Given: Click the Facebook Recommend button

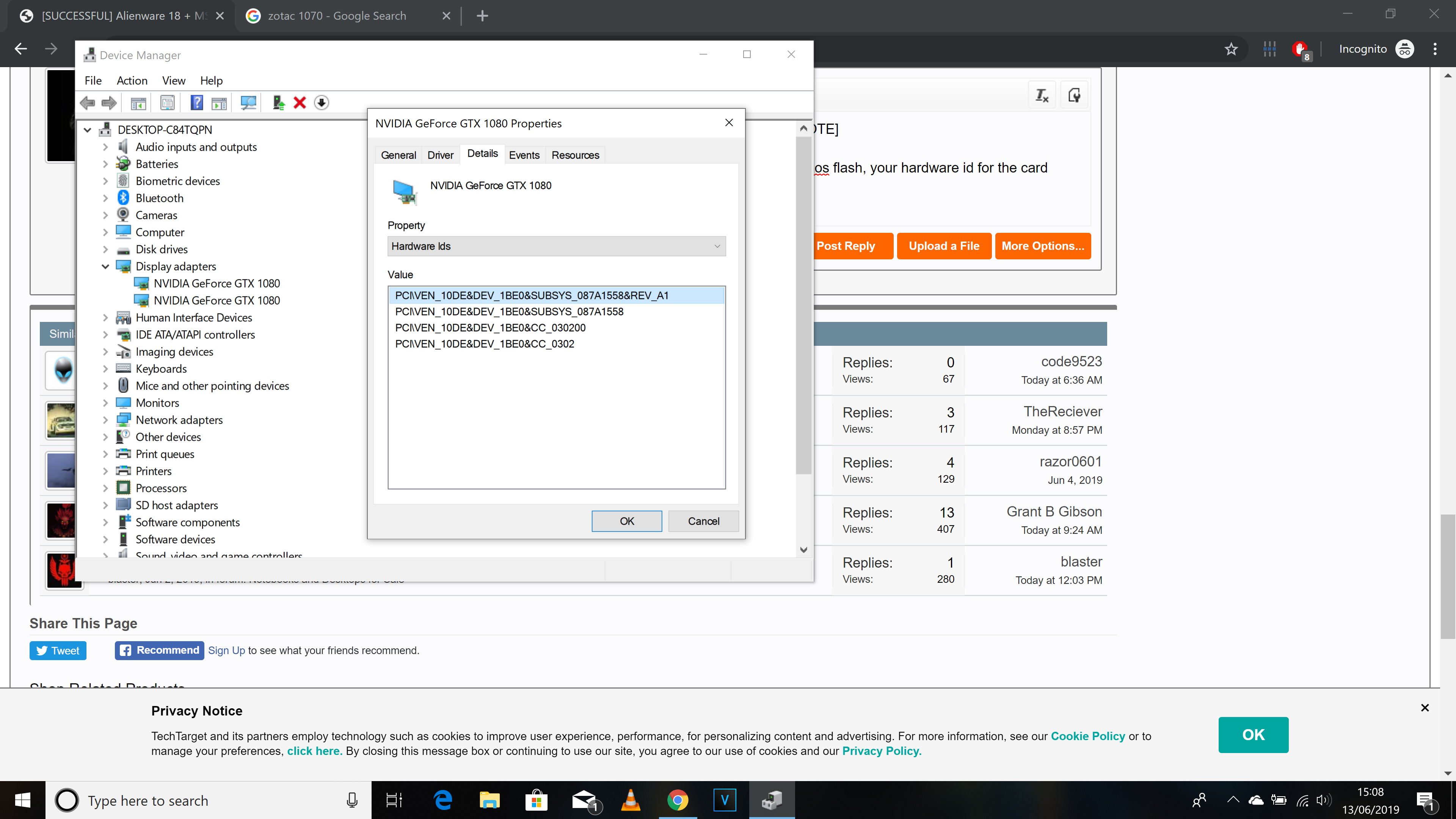Looking at the screenshot, I should 159,650.
